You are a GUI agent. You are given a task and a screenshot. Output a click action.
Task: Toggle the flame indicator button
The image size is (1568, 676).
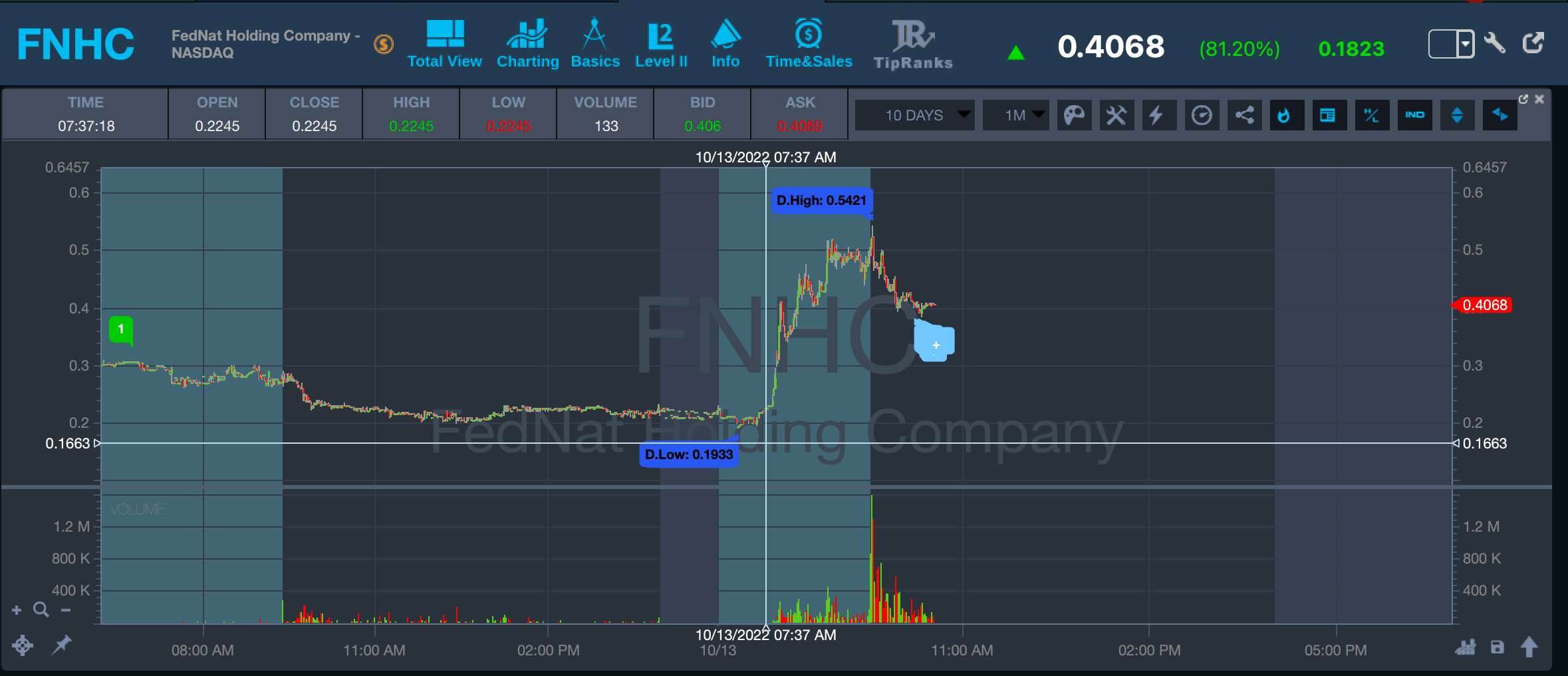1287,115
